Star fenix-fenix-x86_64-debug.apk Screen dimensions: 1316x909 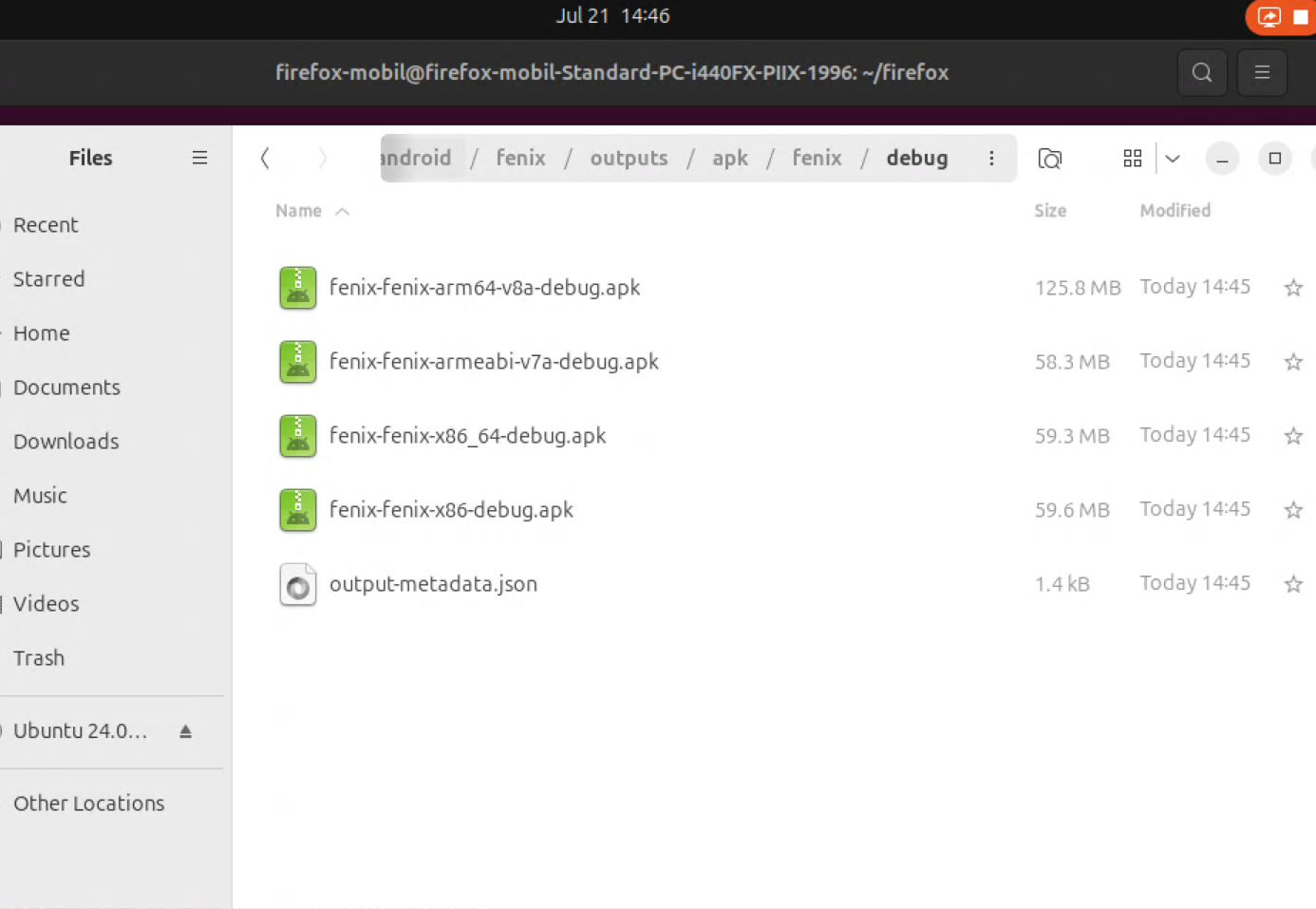pyautogui.click(x=1293, y=436)
